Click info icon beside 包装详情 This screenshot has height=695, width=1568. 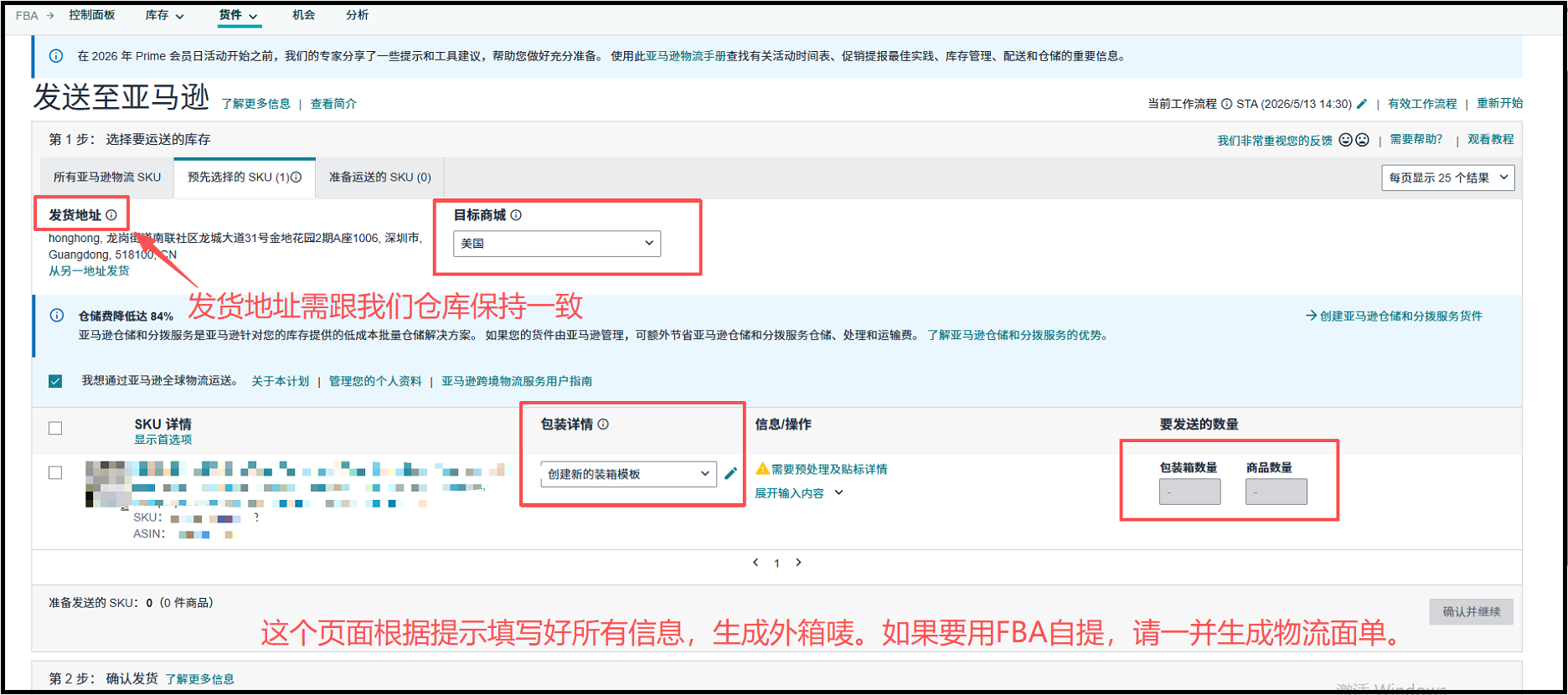coord(603,425)
